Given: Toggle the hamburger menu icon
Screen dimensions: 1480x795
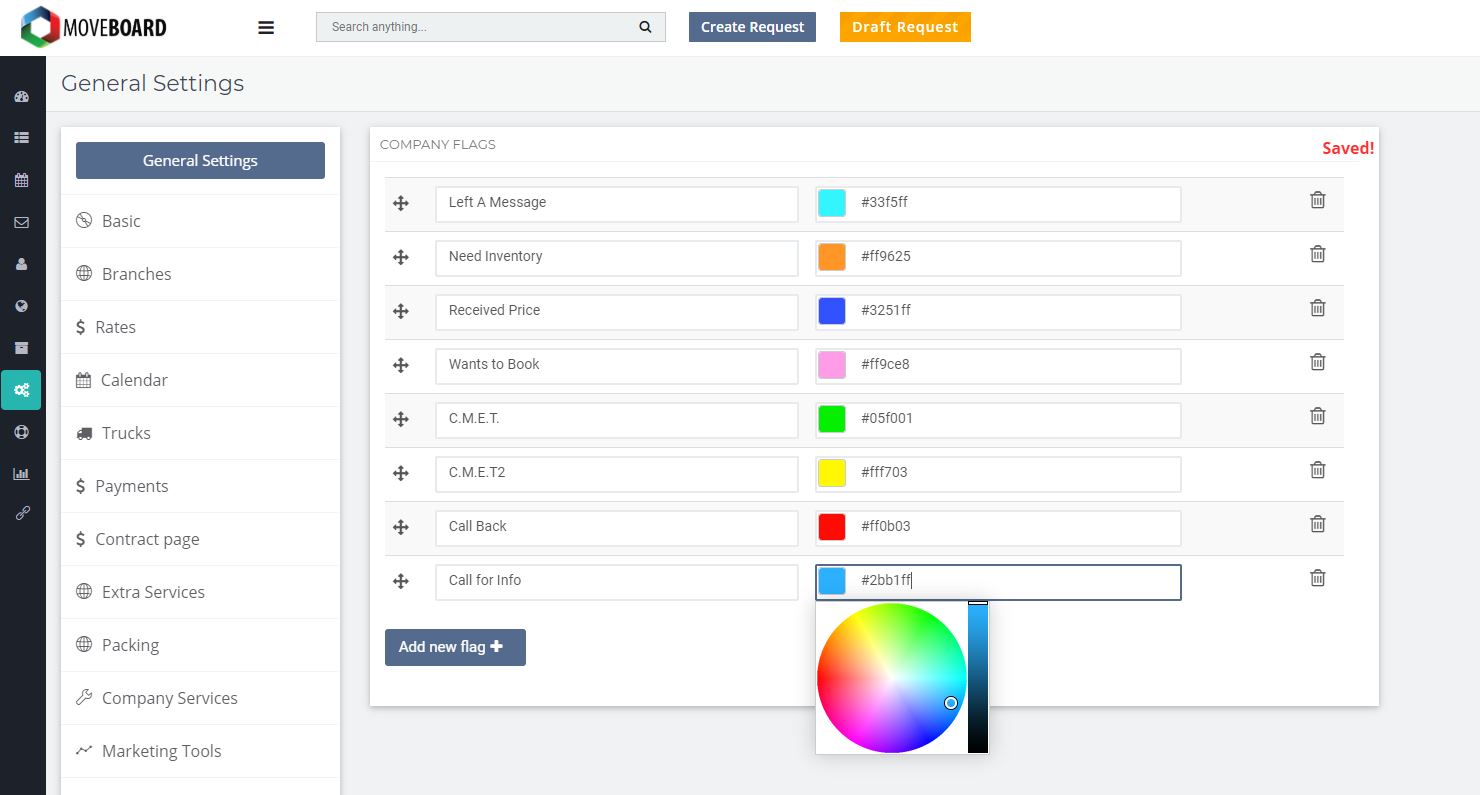Looking at the screenshot, I should [x=266, y=28].
